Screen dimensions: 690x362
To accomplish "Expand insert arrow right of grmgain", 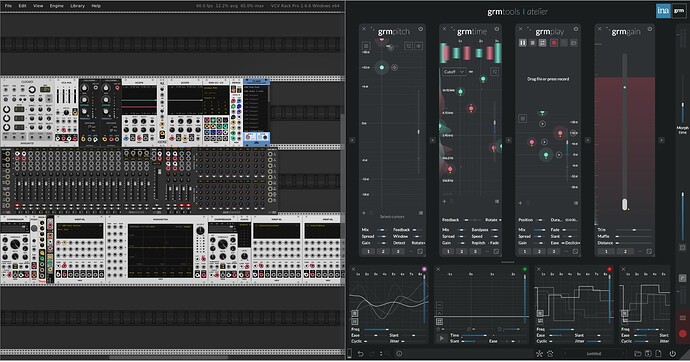I will (x=661, y=140).
